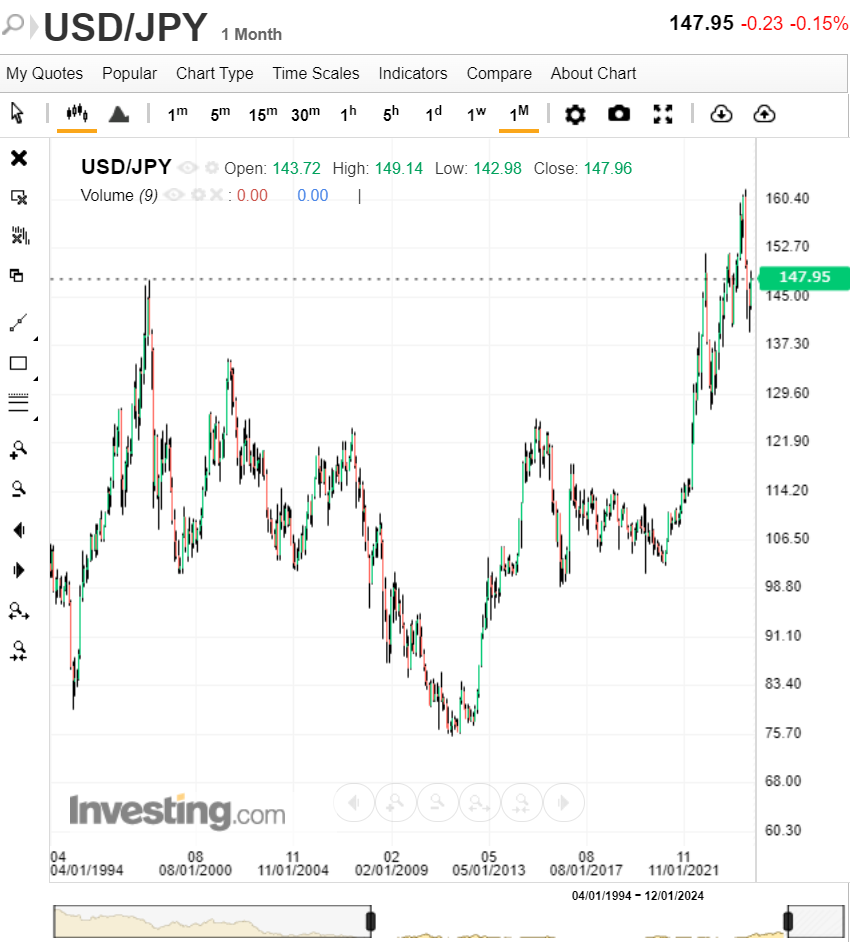Open the About Chart menu
The width and height of the screenshot is (850, 942).
tap(593, 73)
